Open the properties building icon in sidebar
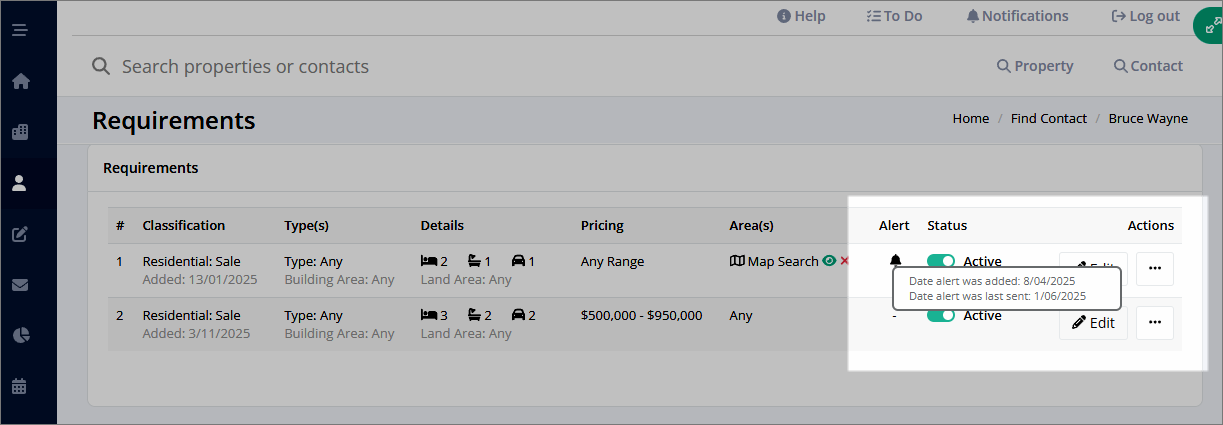 [19, 132]
